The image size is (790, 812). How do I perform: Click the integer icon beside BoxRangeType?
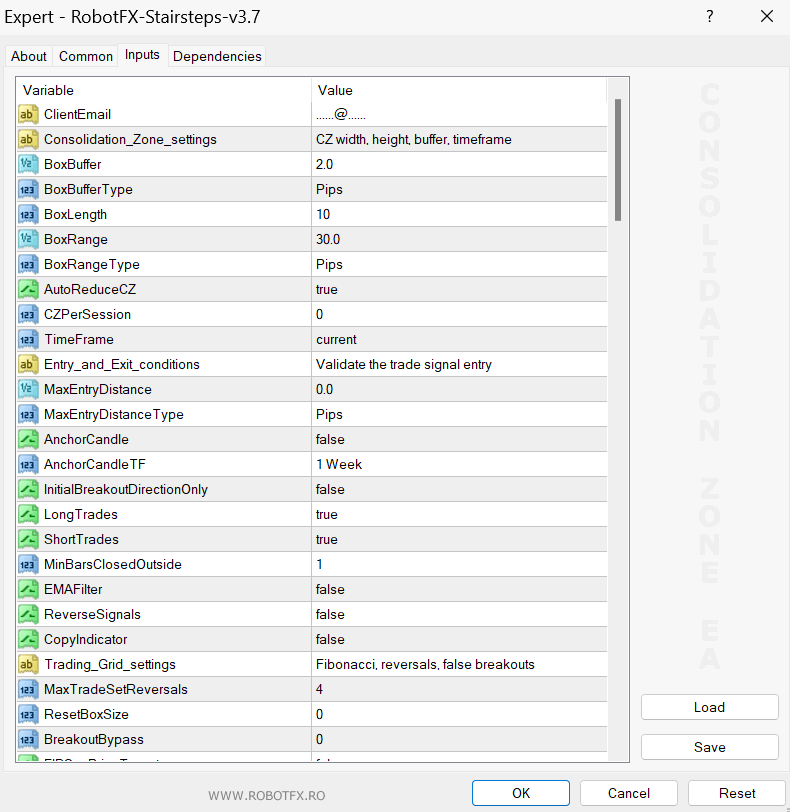coord(28,264)
